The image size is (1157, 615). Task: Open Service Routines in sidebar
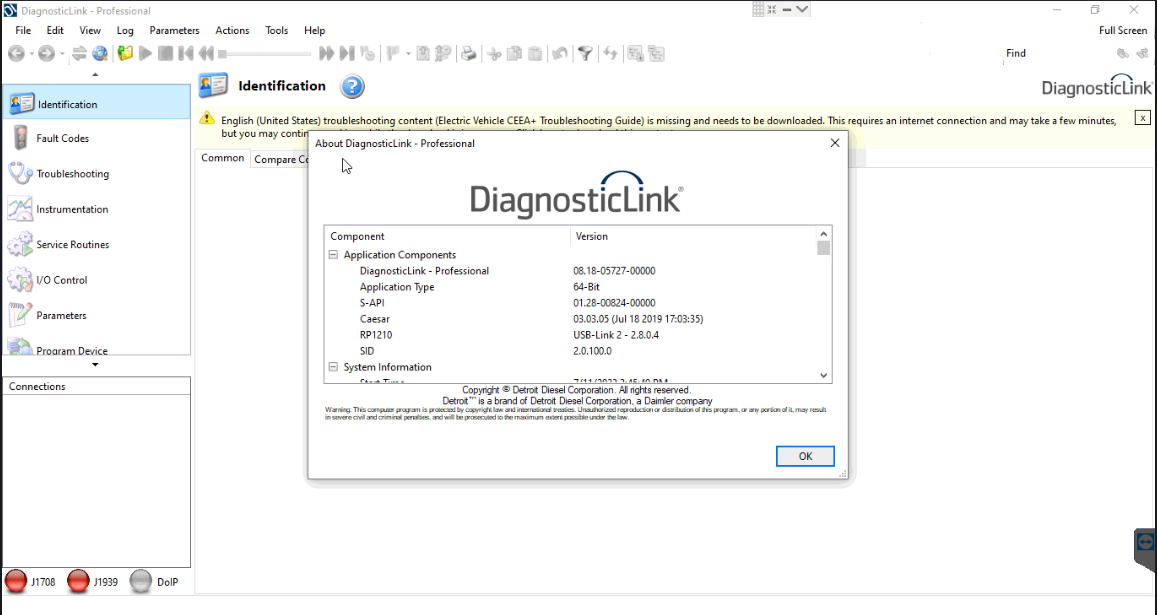pos(72,245)
